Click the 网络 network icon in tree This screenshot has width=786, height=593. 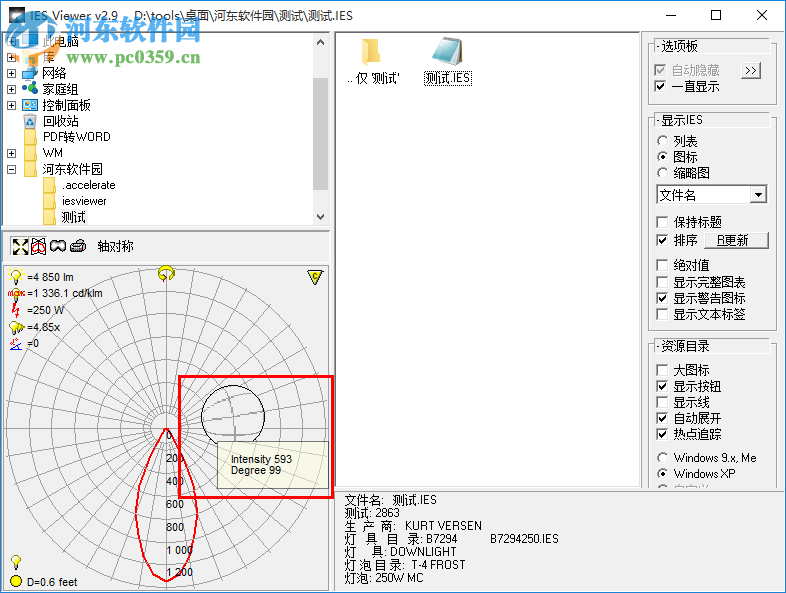[x=30, y=73]
